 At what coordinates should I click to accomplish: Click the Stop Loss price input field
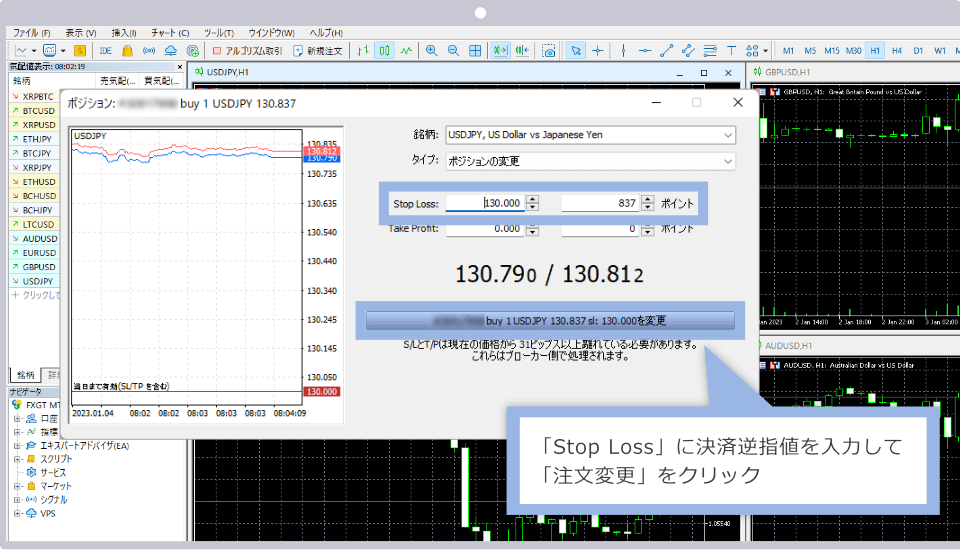[485, 203]
